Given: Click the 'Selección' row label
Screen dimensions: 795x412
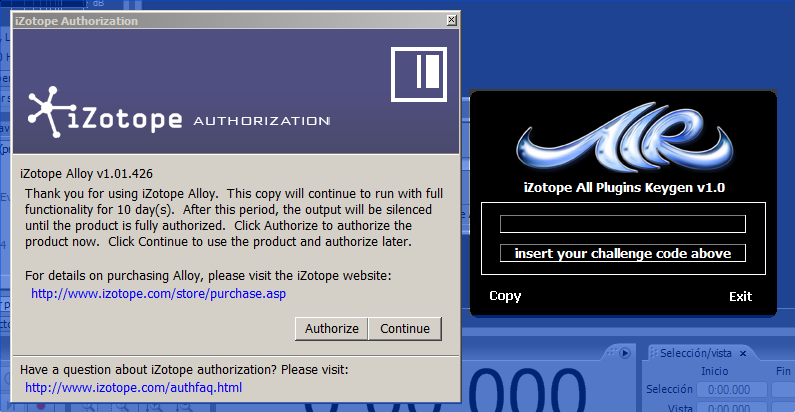Looking at the screenshot, I should (669, 389).
